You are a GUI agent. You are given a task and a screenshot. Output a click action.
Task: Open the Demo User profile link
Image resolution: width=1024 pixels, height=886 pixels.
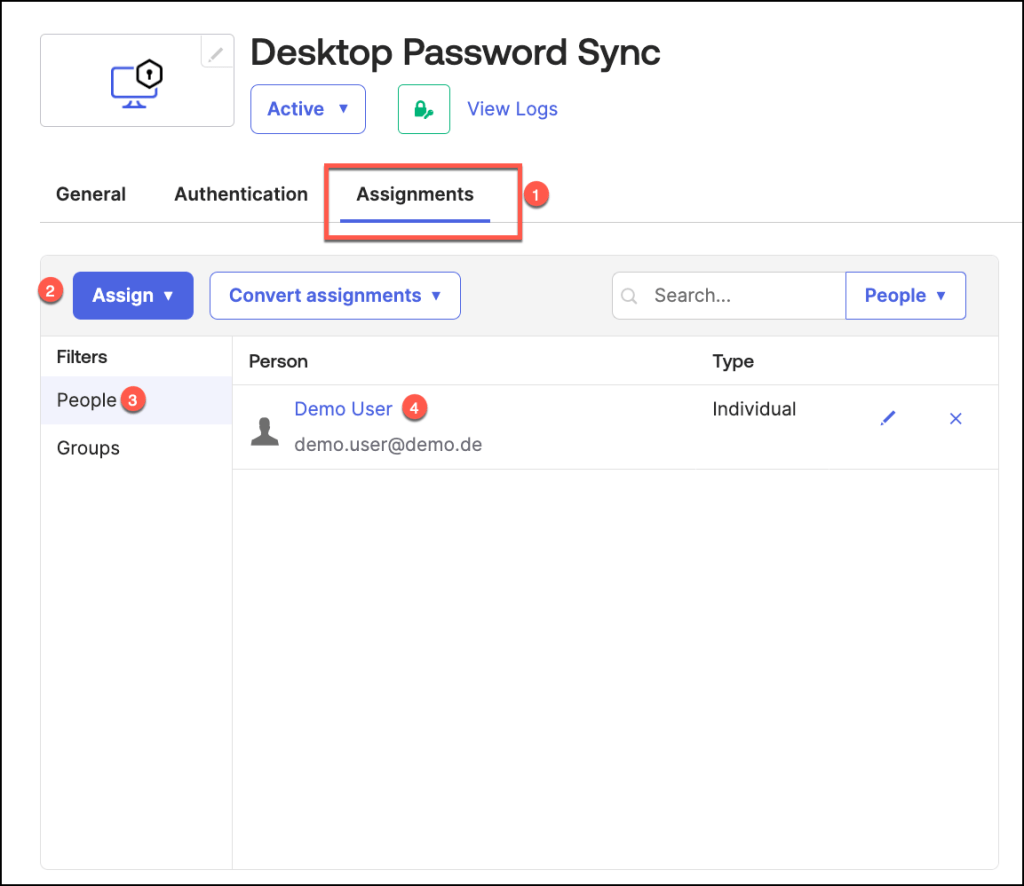point(343,409)
